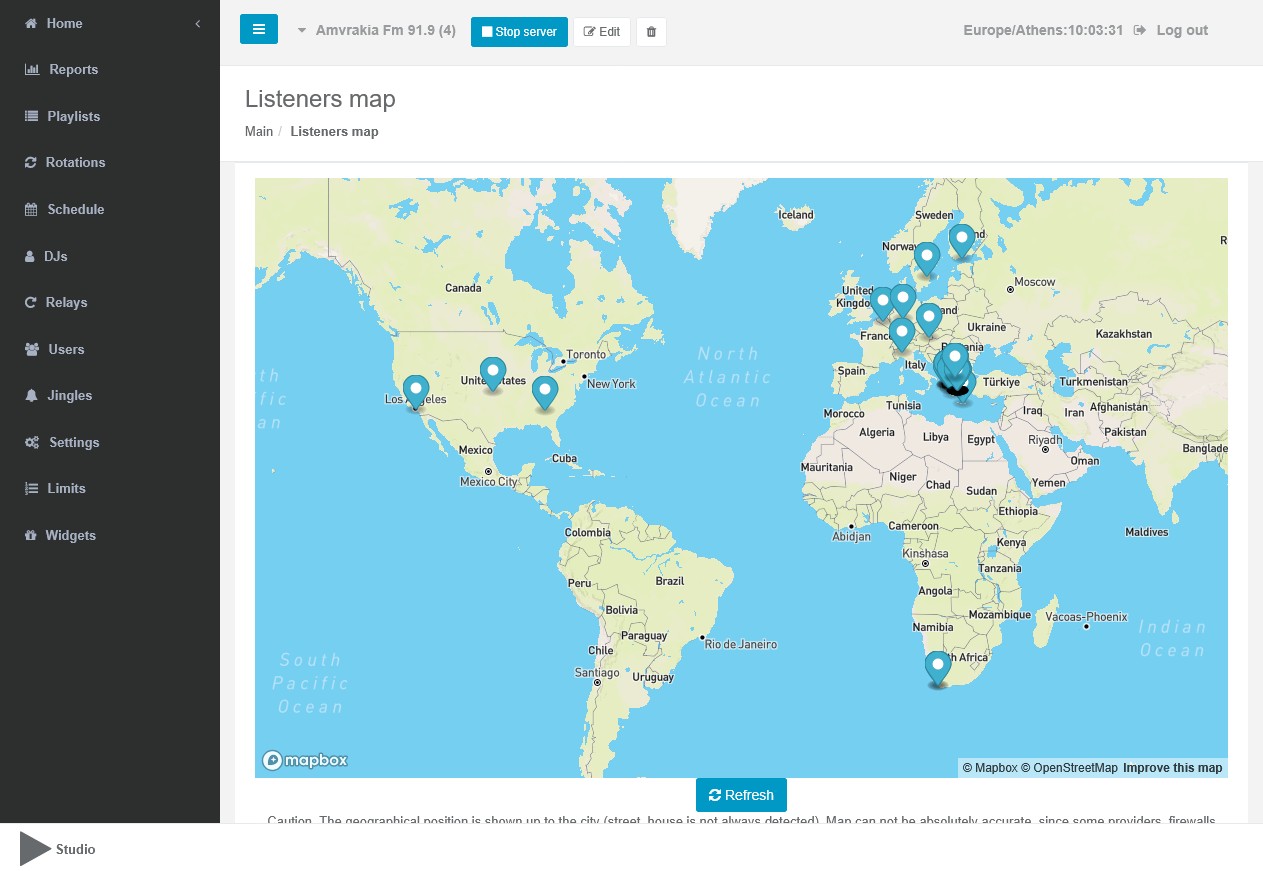Image resolution: width=1263 pixels, height=871 pixels.
Task: Delete the server with the trash icon
Action: (x=651, y=32)
